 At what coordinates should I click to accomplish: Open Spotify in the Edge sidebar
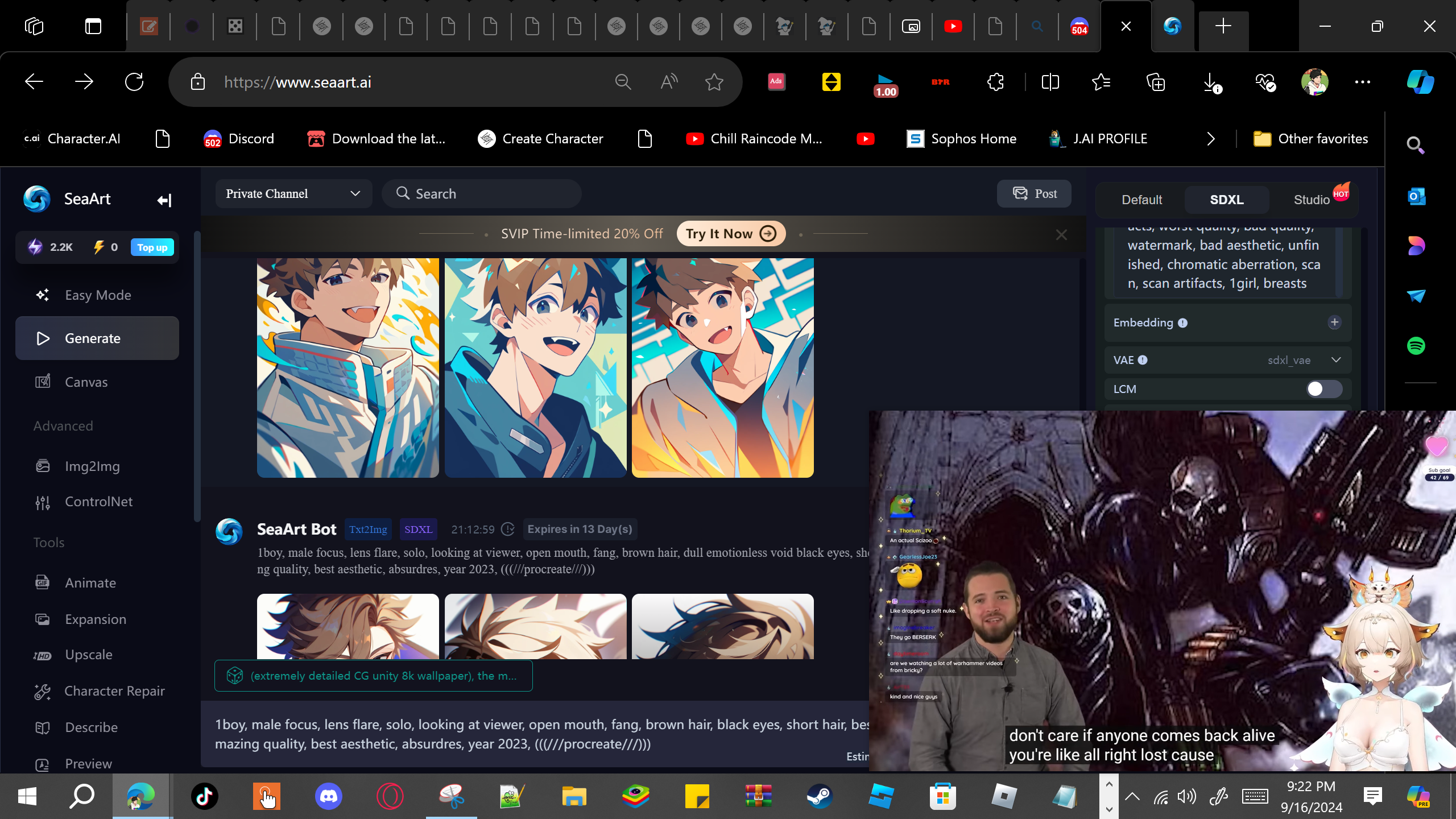coord(1416,346)
